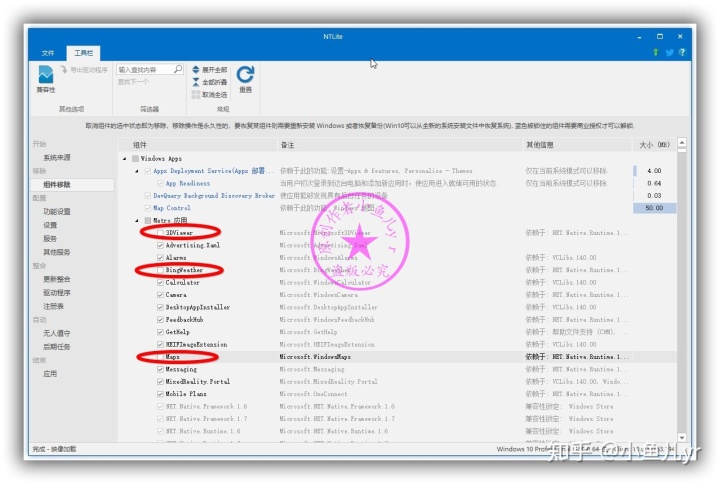Sort by the 组件 column header
Image resolution: width=720 pixels, height=484 pixels.
(198, 145)
